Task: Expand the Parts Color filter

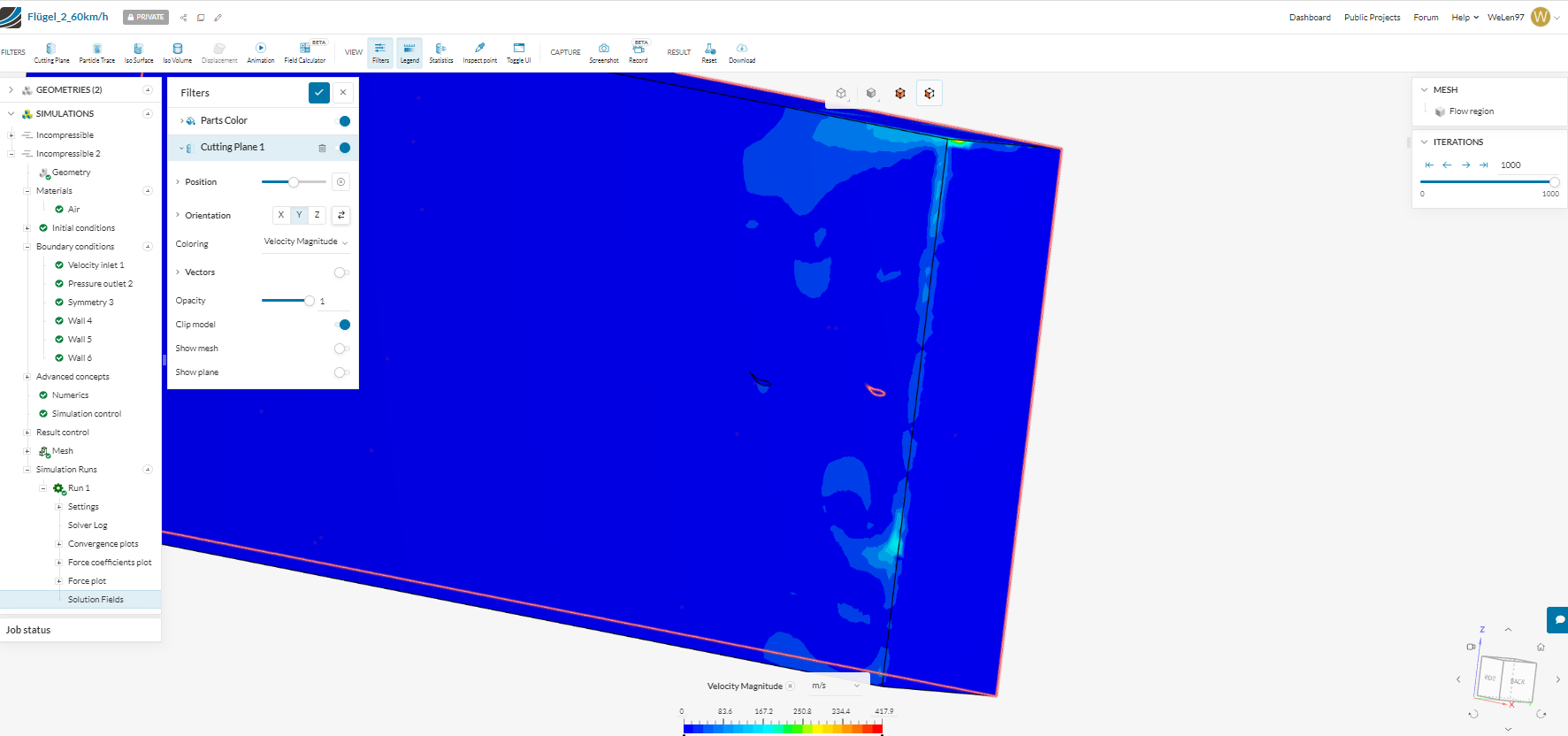Action: coord(182,121)
